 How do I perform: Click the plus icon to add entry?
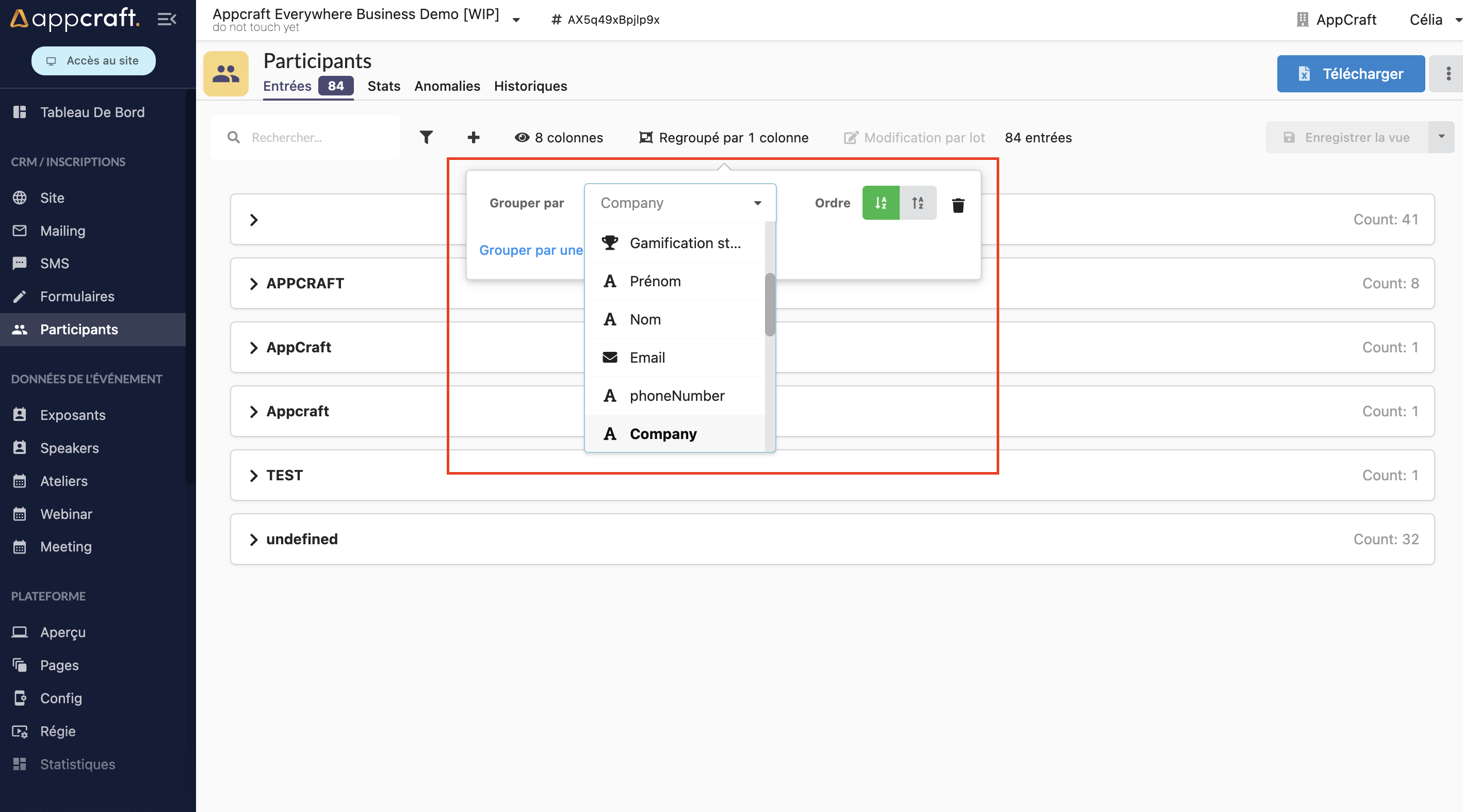tap(473, 137)
